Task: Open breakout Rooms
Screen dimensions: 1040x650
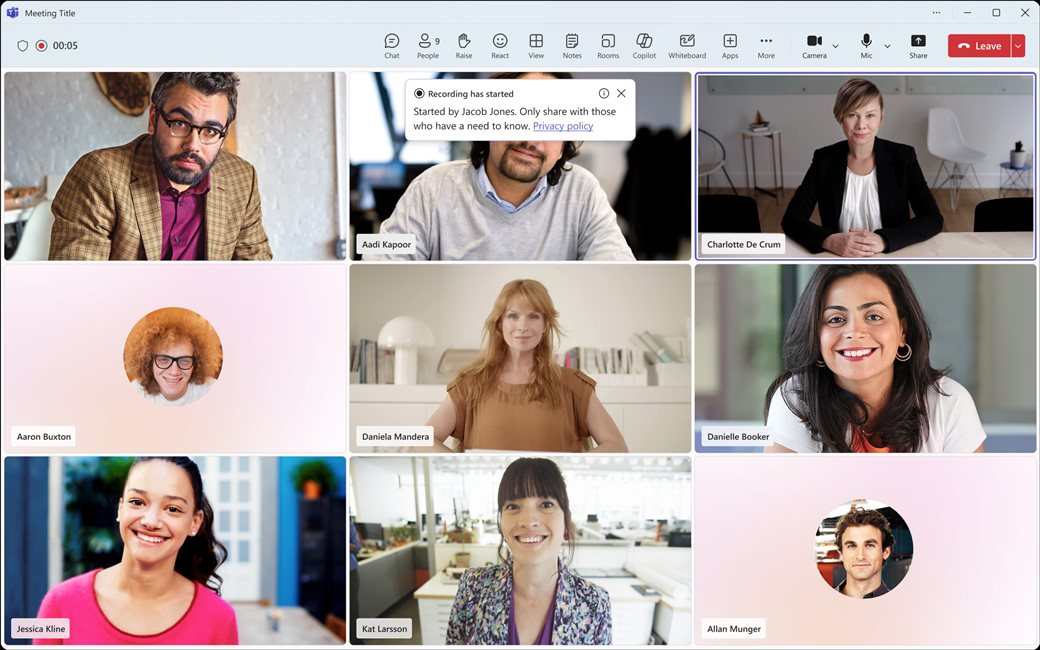Action: [x=608, y=45]
